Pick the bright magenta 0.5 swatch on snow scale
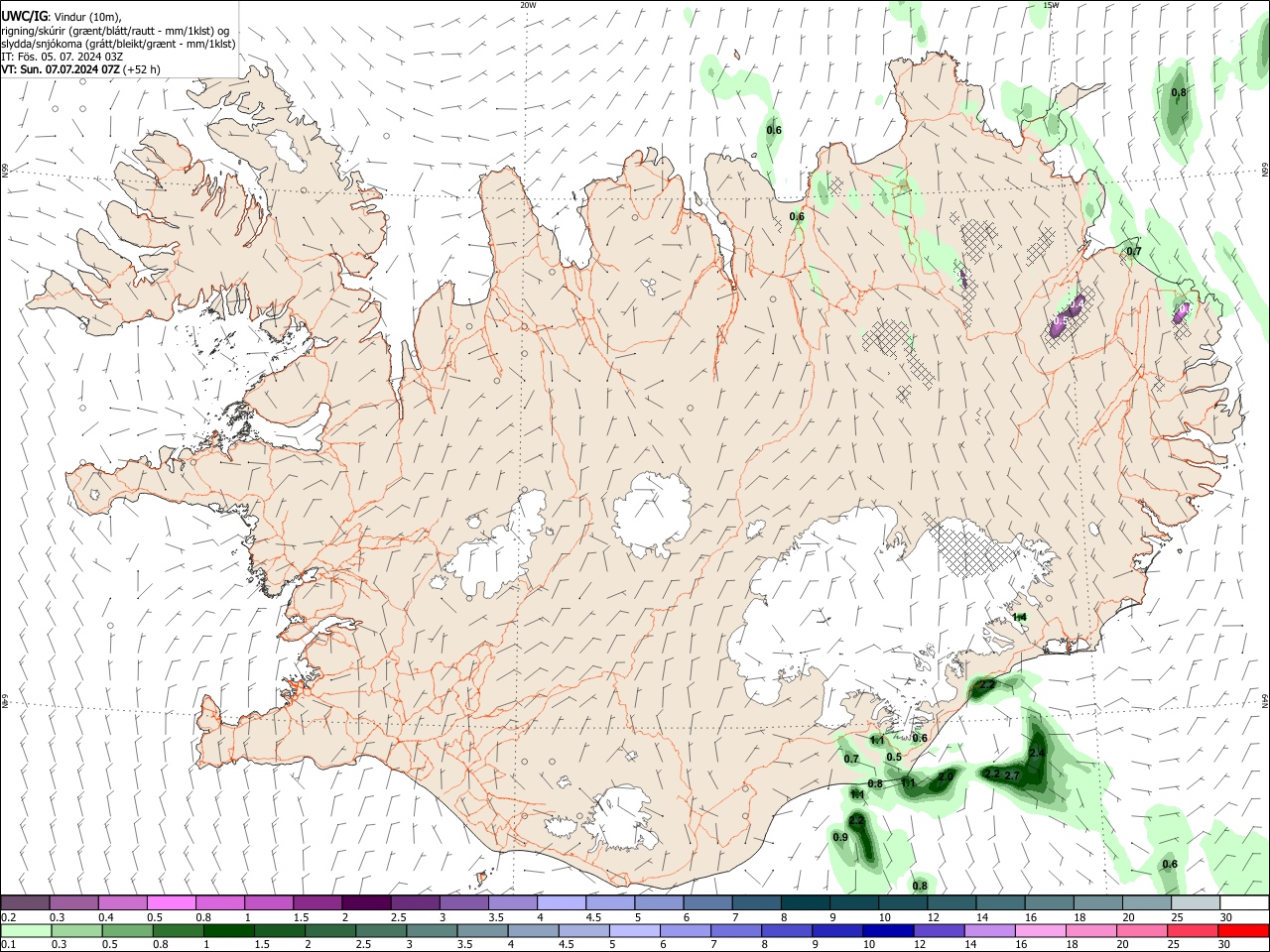This screenshot has width=1270, height=952. pos(171,902)
